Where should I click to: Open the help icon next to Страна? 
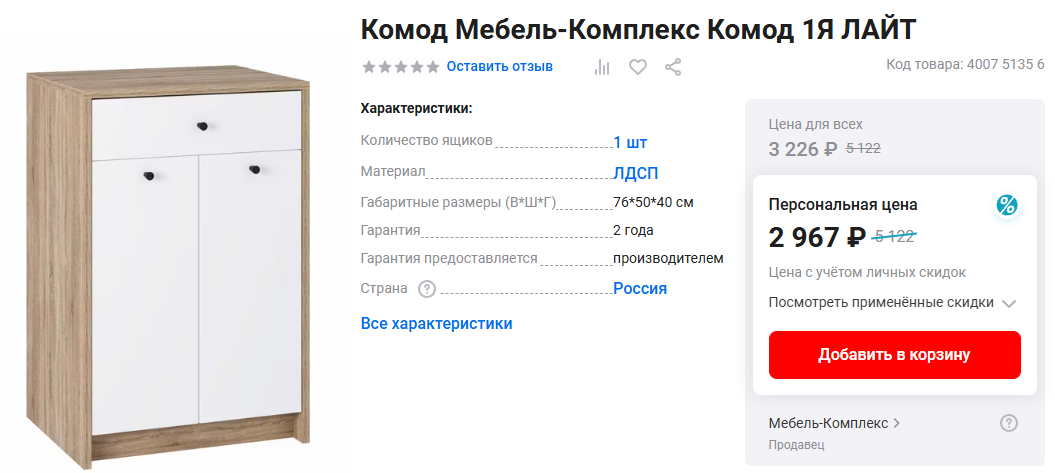pos(427,289)
